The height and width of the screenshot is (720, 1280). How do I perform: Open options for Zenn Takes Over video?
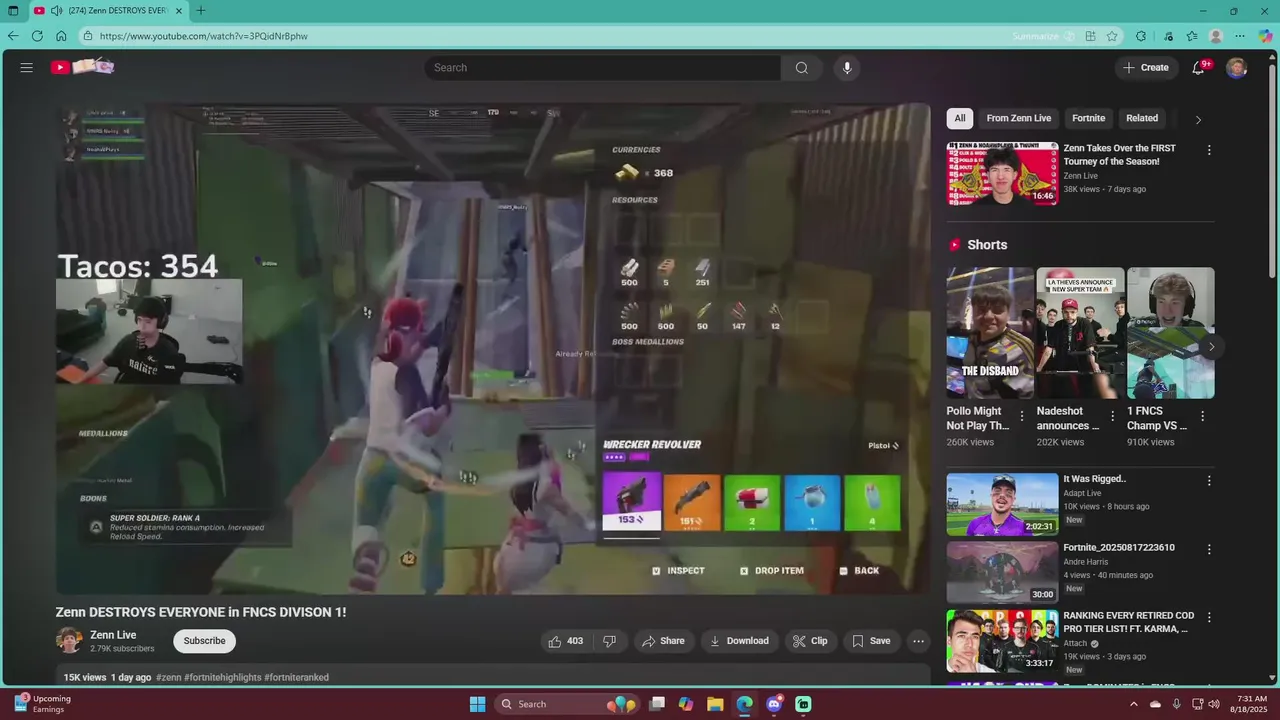(1209, 150)
